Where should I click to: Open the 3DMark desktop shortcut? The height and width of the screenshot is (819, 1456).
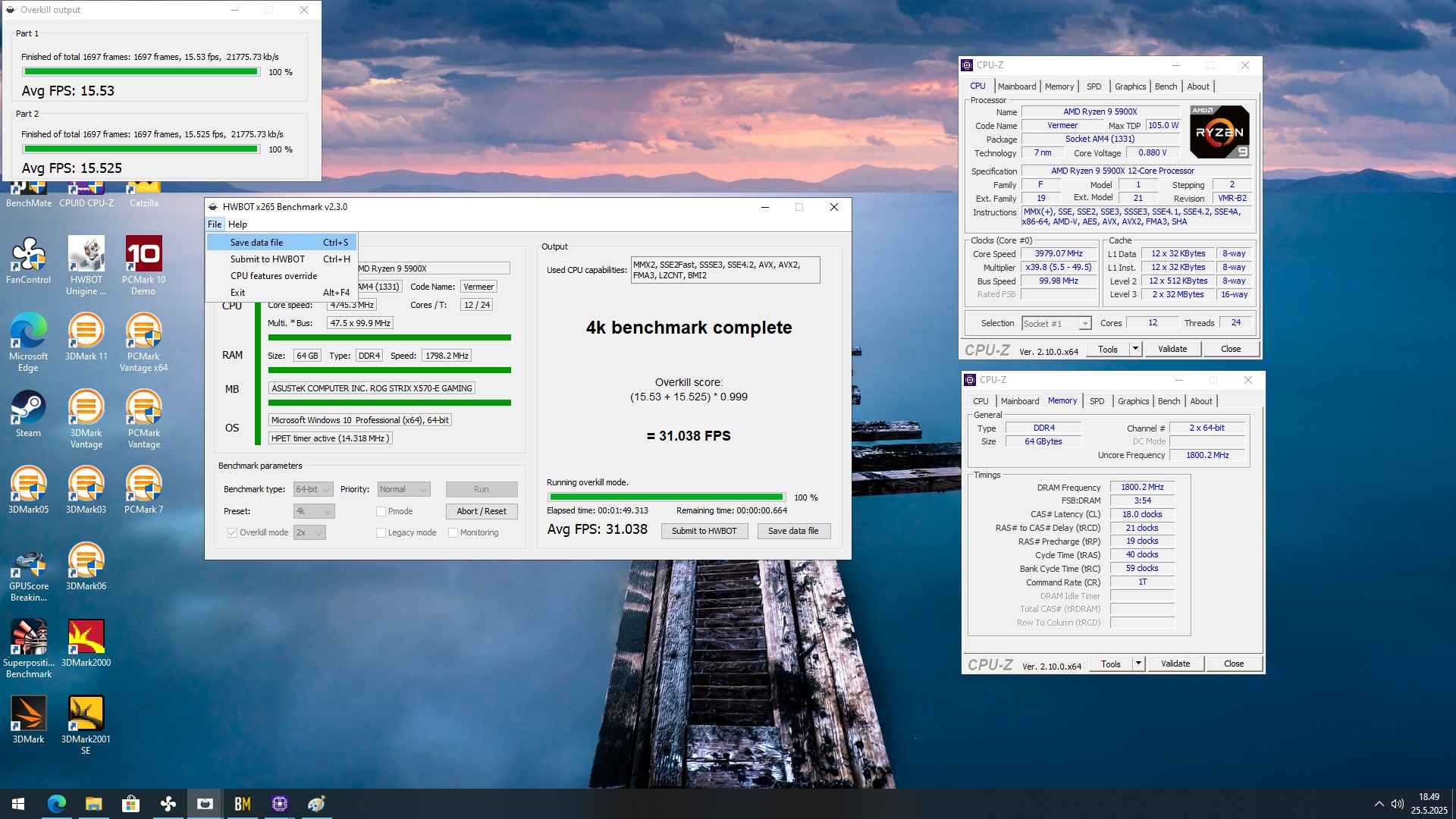[x=28, y=720]
